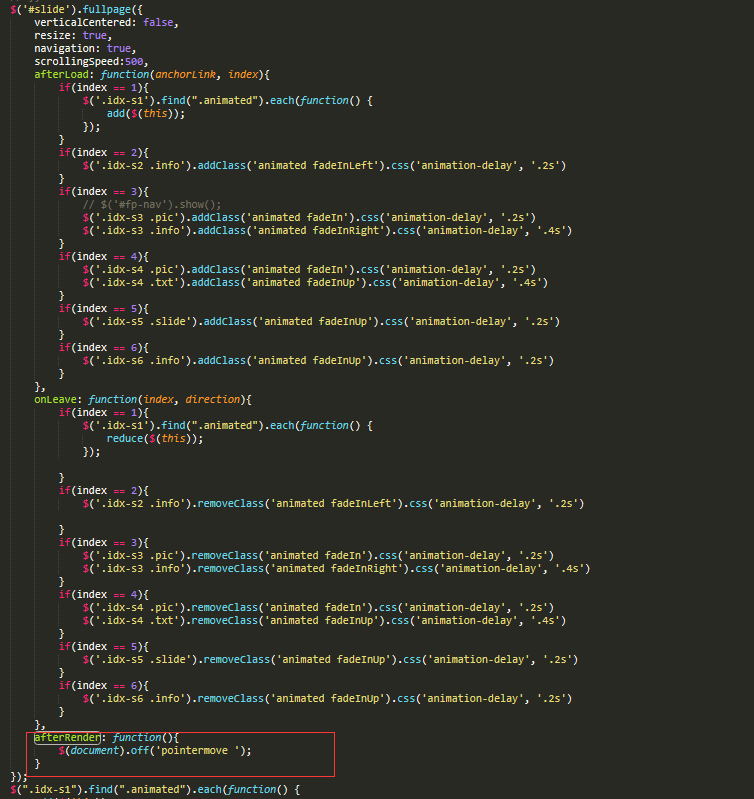754x799 pixels.
Task: Click the "$('#slide').fullpage({" line
Action: pyautogui.click(x=76, y=9)
